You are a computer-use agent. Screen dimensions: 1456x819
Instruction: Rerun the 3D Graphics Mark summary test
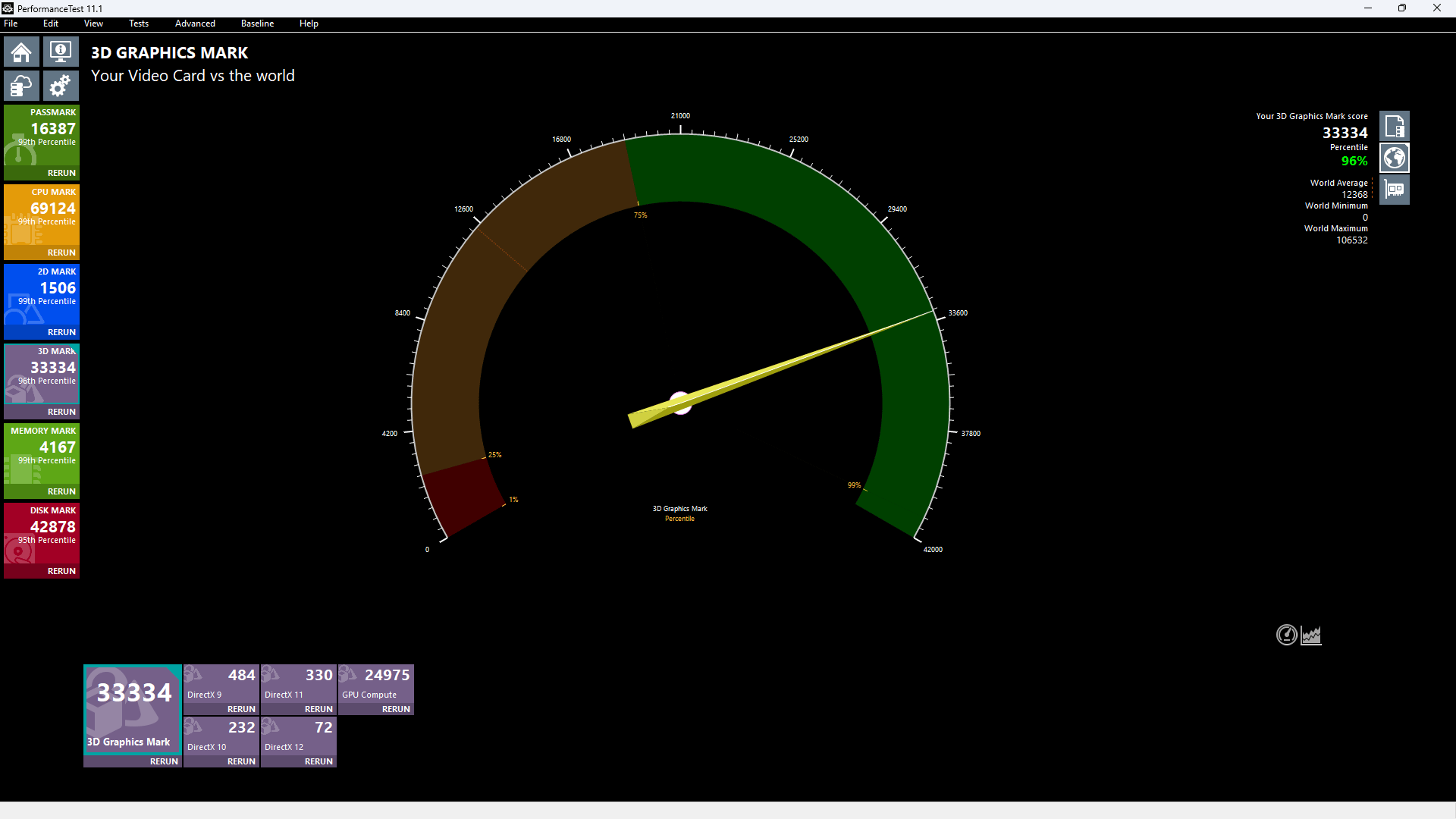click(x=164, y=761)
